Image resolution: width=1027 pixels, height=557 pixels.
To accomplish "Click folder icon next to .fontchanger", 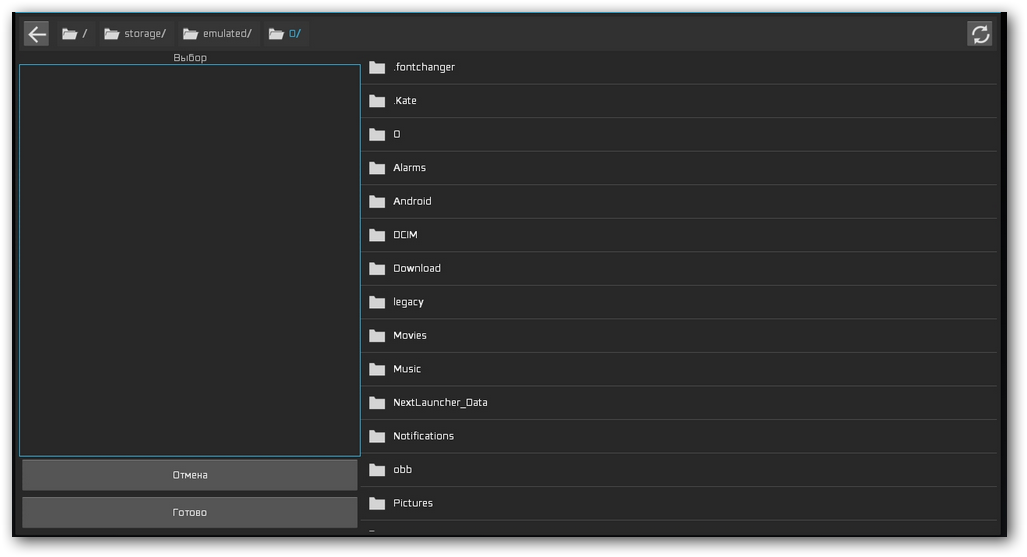I will (377, 68).
